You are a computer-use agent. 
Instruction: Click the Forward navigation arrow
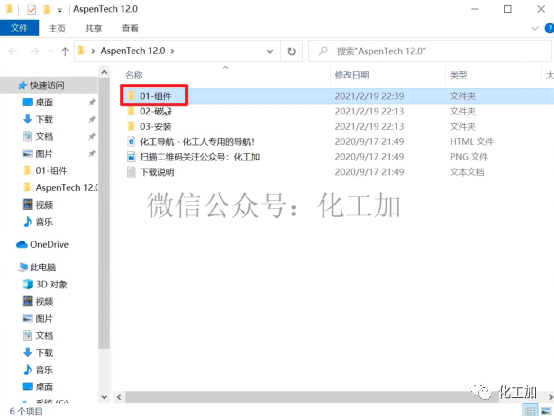point(34,52)
